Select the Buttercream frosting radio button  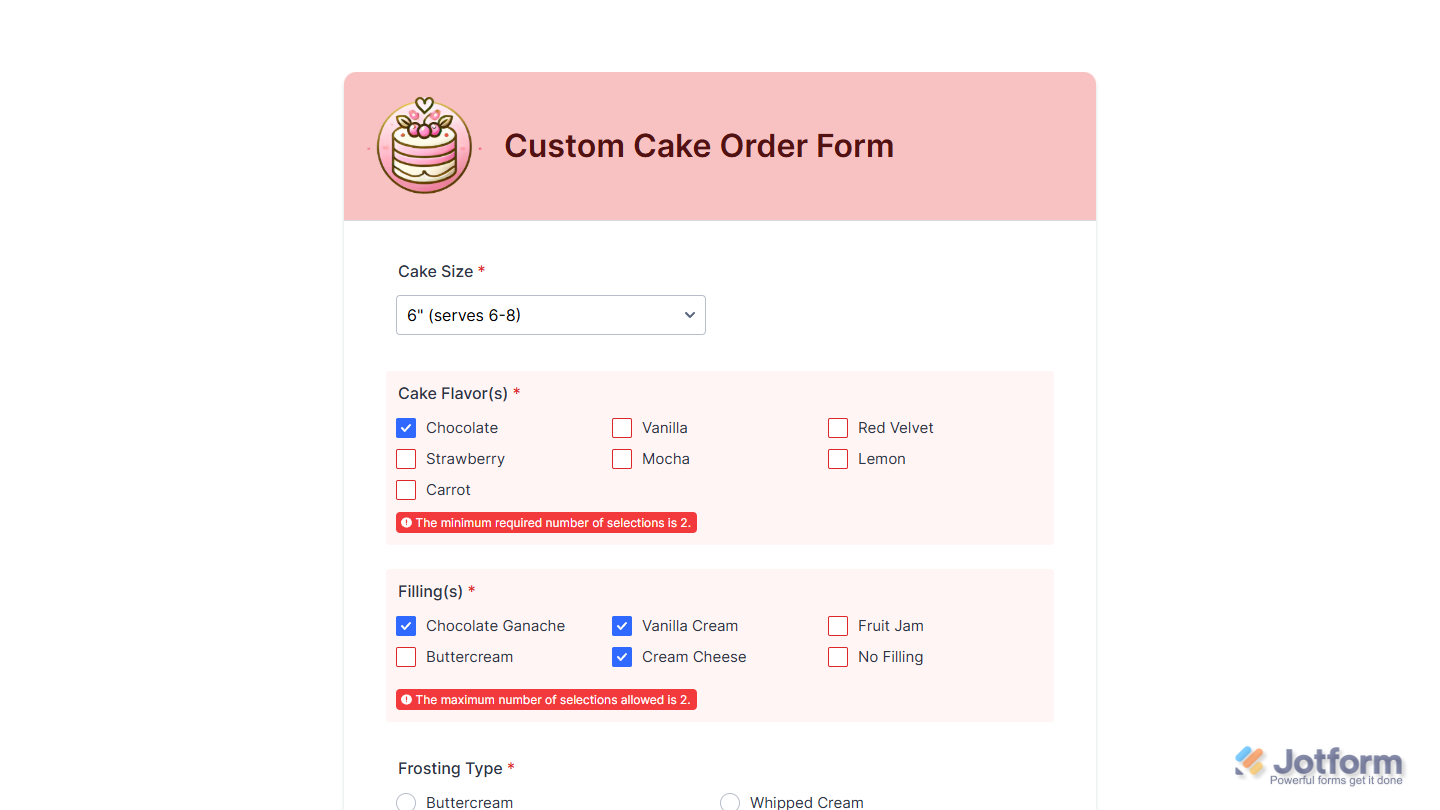pyautogui.click(x=406, y=802)
